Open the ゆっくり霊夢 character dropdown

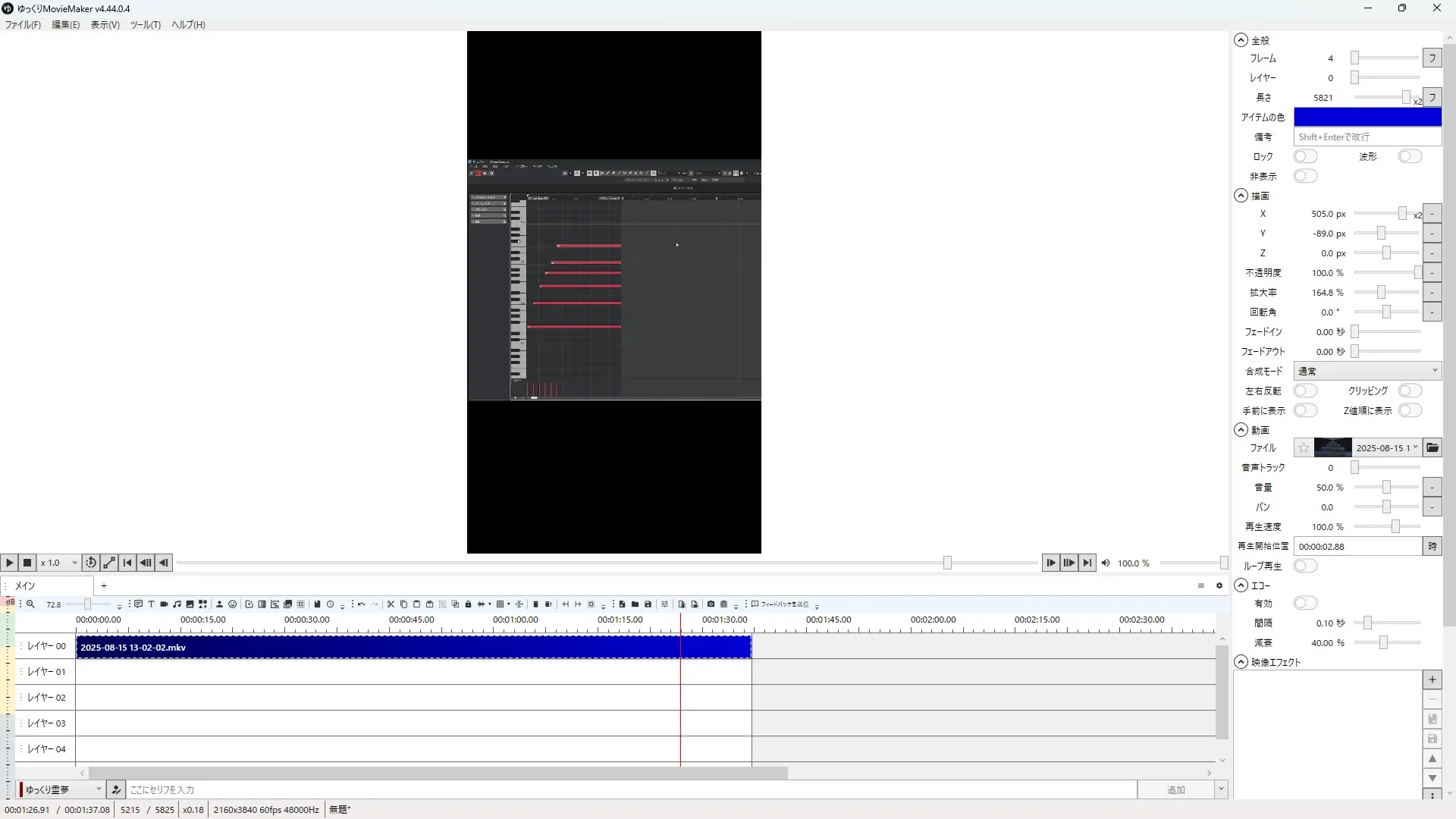[62, 789]
